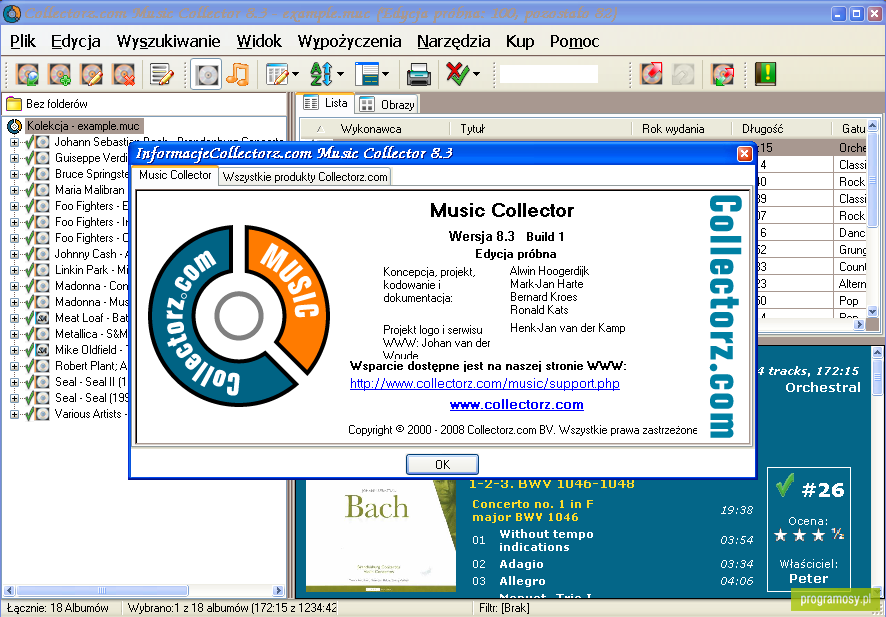Image resolution: width=886 pixels, height=617 pixels.
Task: Toggle the green check next to Maria Malibran
Action: tap(29, 190)
